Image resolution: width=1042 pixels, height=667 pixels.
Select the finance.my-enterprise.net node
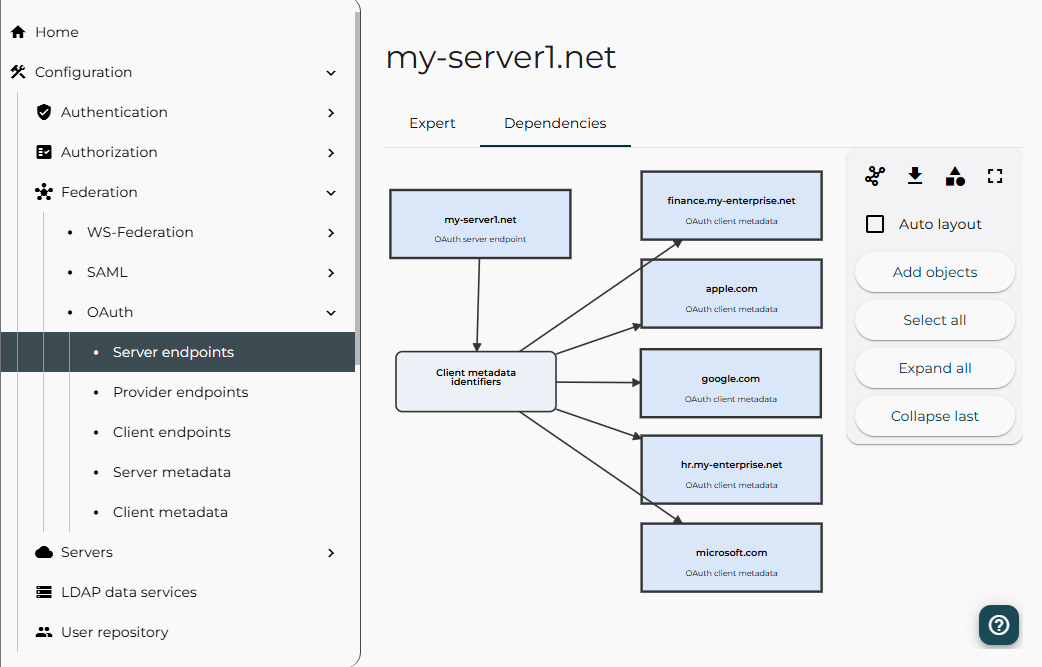(x=731, y=205)
